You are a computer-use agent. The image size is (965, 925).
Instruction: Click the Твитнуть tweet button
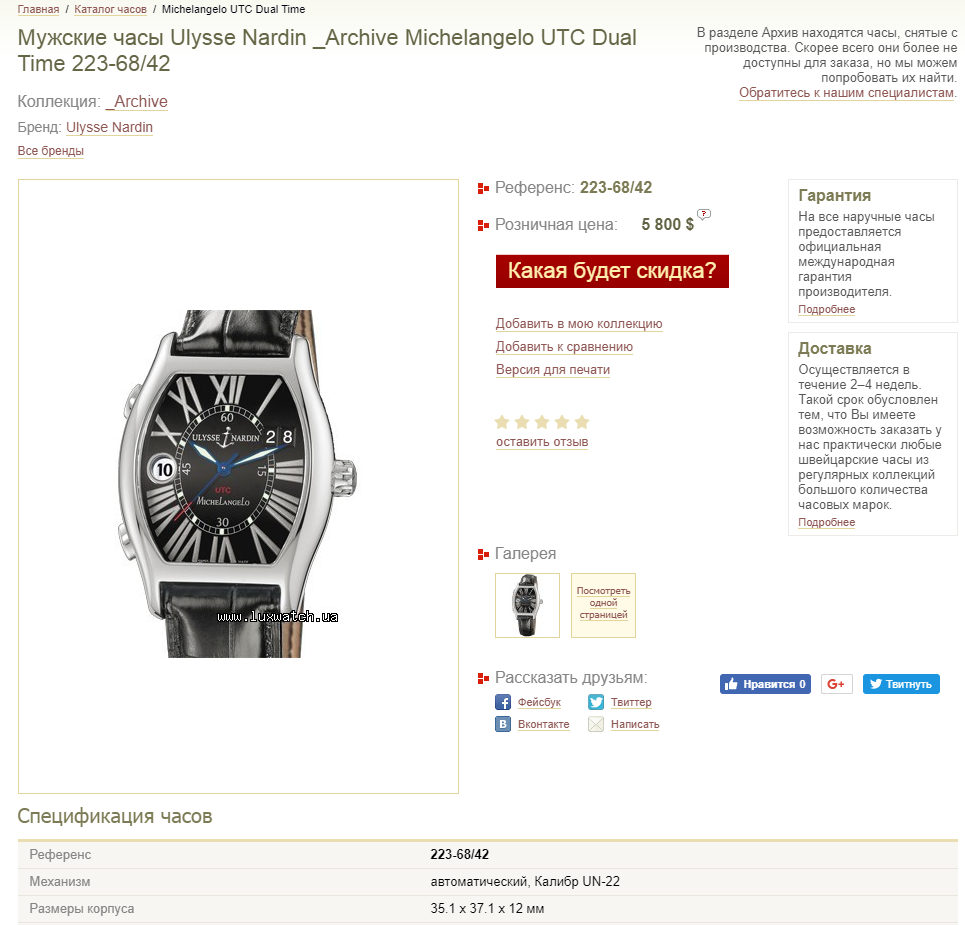[x=901, y=684]
